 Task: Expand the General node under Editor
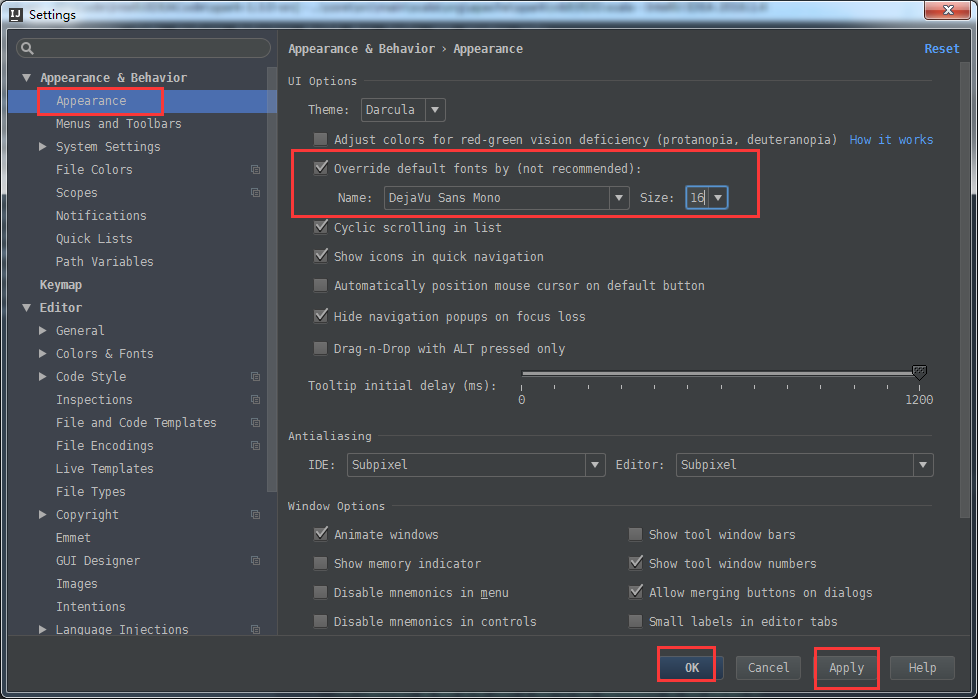[x=42, y=330]
